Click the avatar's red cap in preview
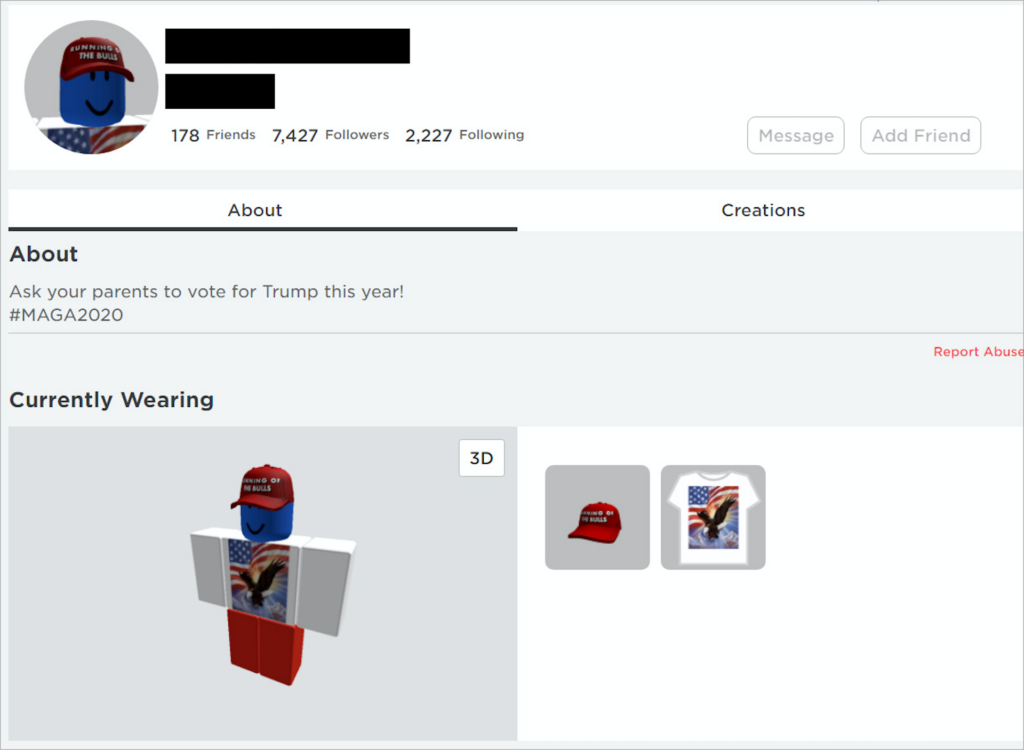 point(263,486)
